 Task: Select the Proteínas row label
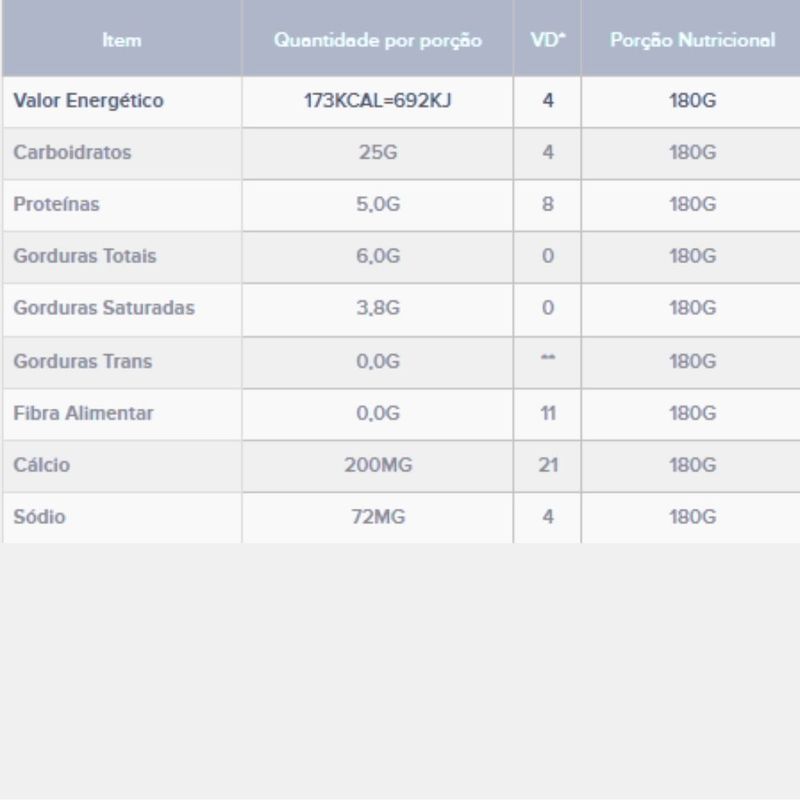coord(57,205)
